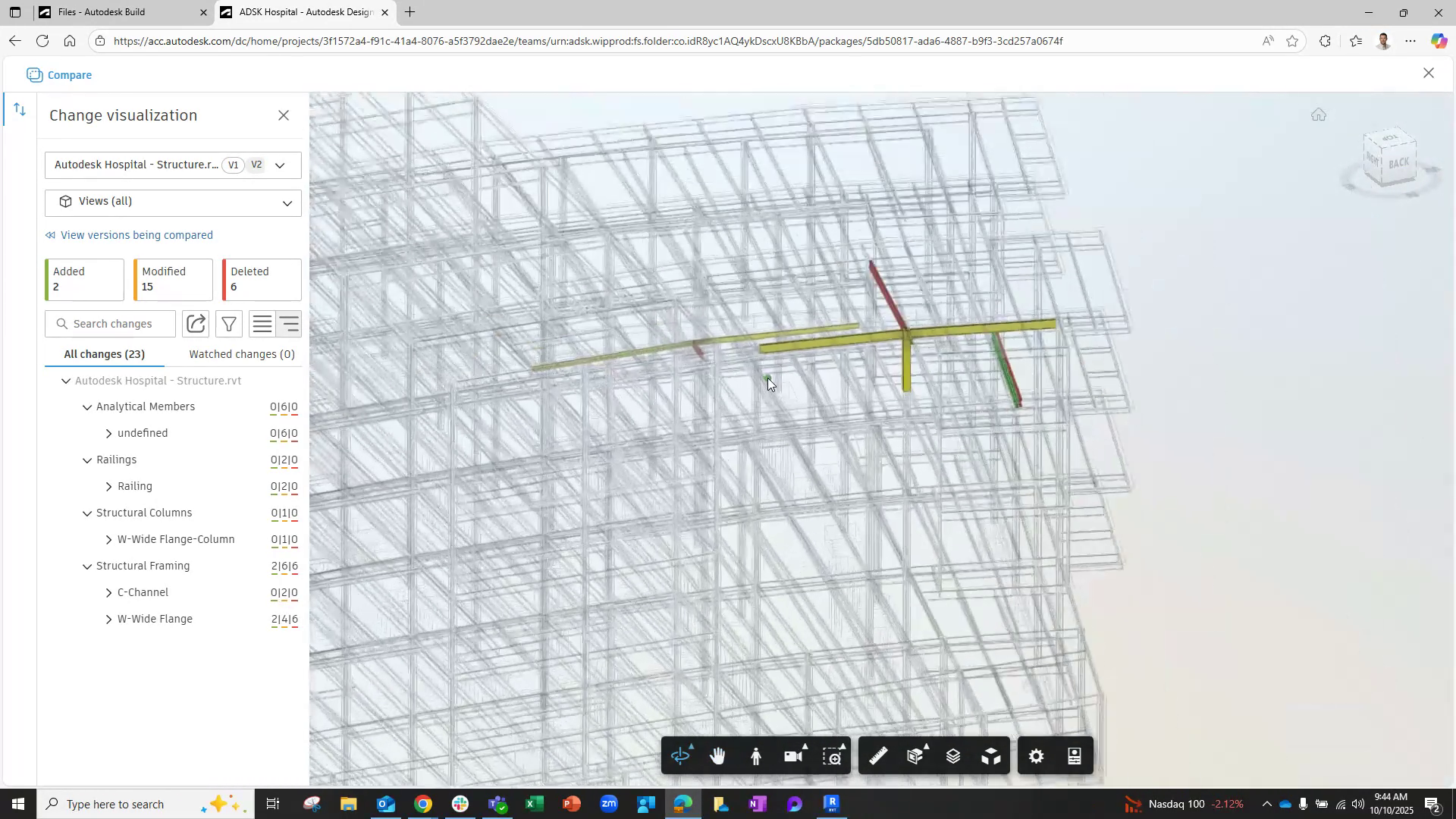Collapse the Structural Framing group

click(x=87, y=566)
